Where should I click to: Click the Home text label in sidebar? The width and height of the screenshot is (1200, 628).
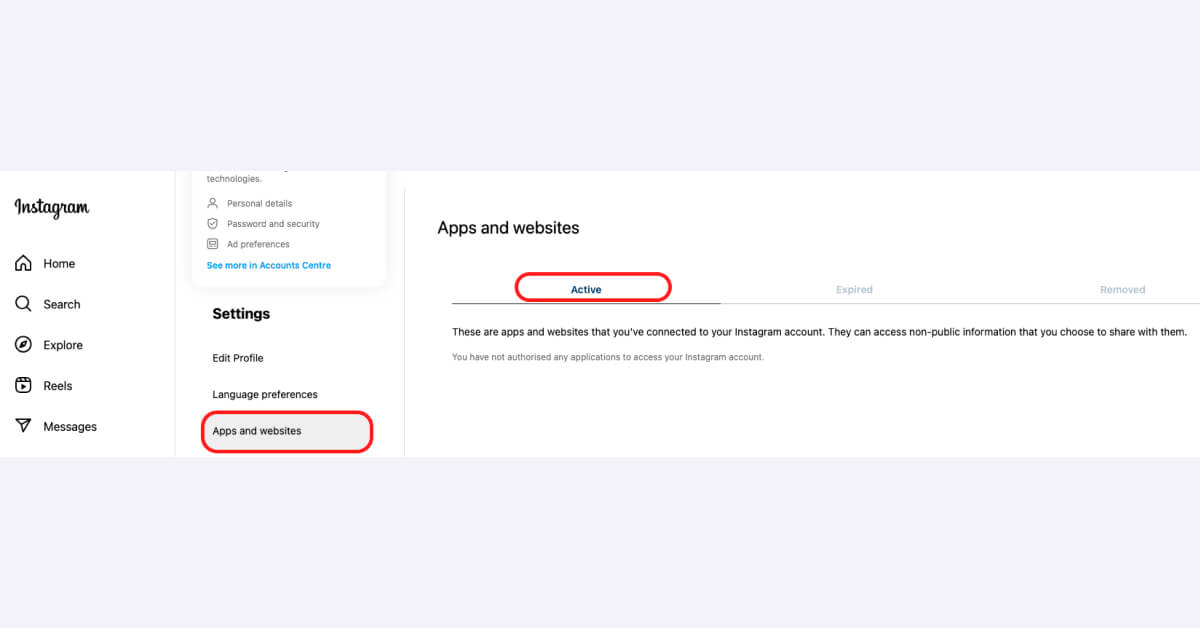[x=59, y=264]
